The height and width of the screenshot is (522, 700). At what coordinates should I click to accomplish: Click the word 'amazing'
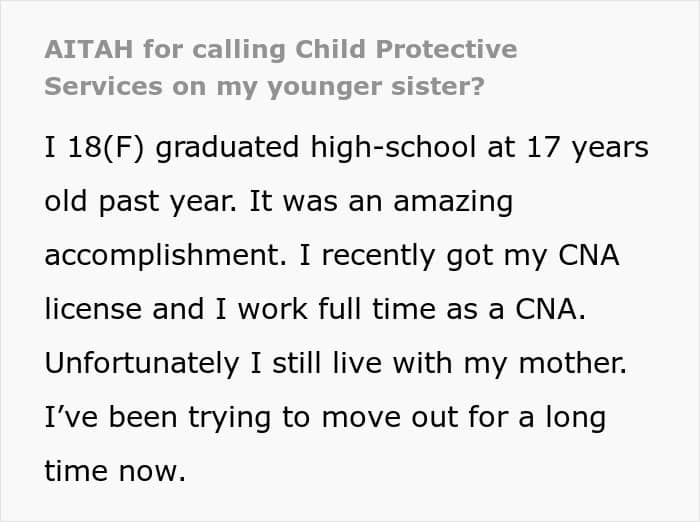[453, 202]
